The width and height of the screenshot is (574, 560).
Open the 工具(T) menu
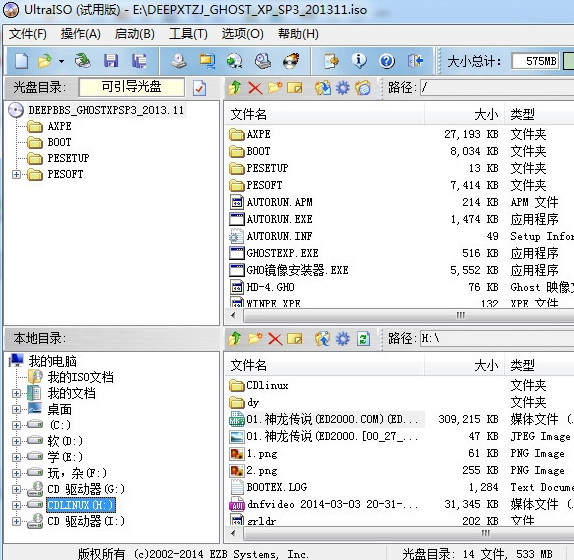(x=188, y=34)
